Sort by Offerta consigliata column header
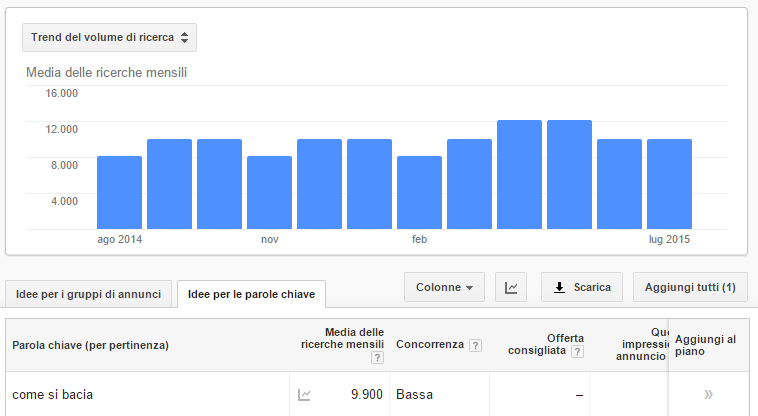758x416 pixels. pyautogui.click(x=546, y=344)
